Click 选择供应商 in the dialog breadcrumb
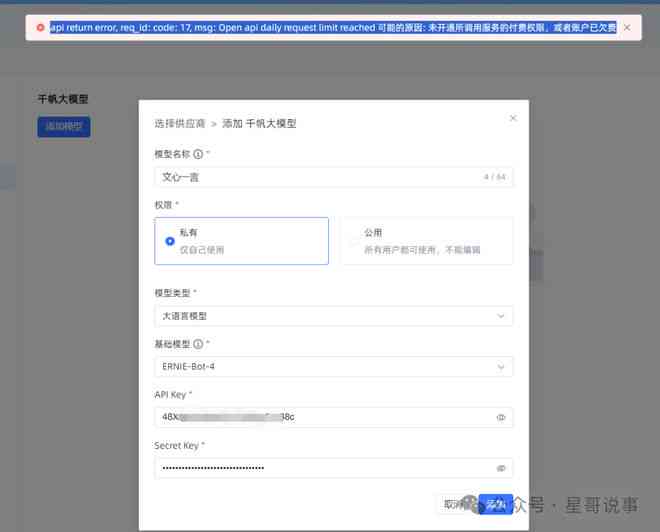Image resolution: width=660 pixels, height=532 pixels. pyautogui.click(x=180, y=123)
